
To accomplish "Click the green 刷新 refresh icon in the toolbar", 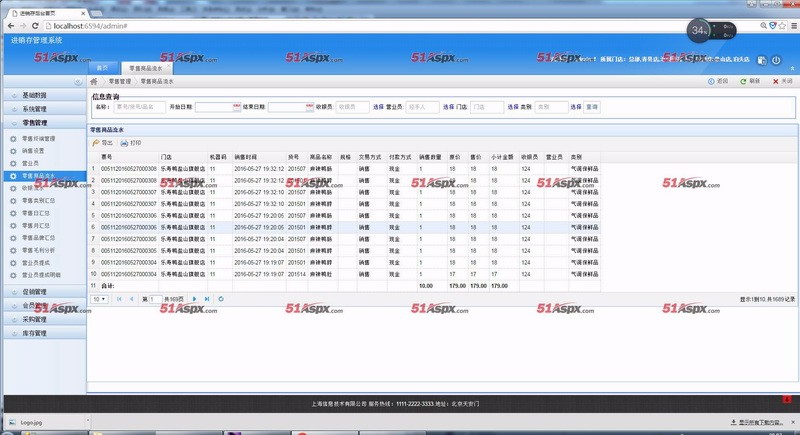I will coord(743,82).
